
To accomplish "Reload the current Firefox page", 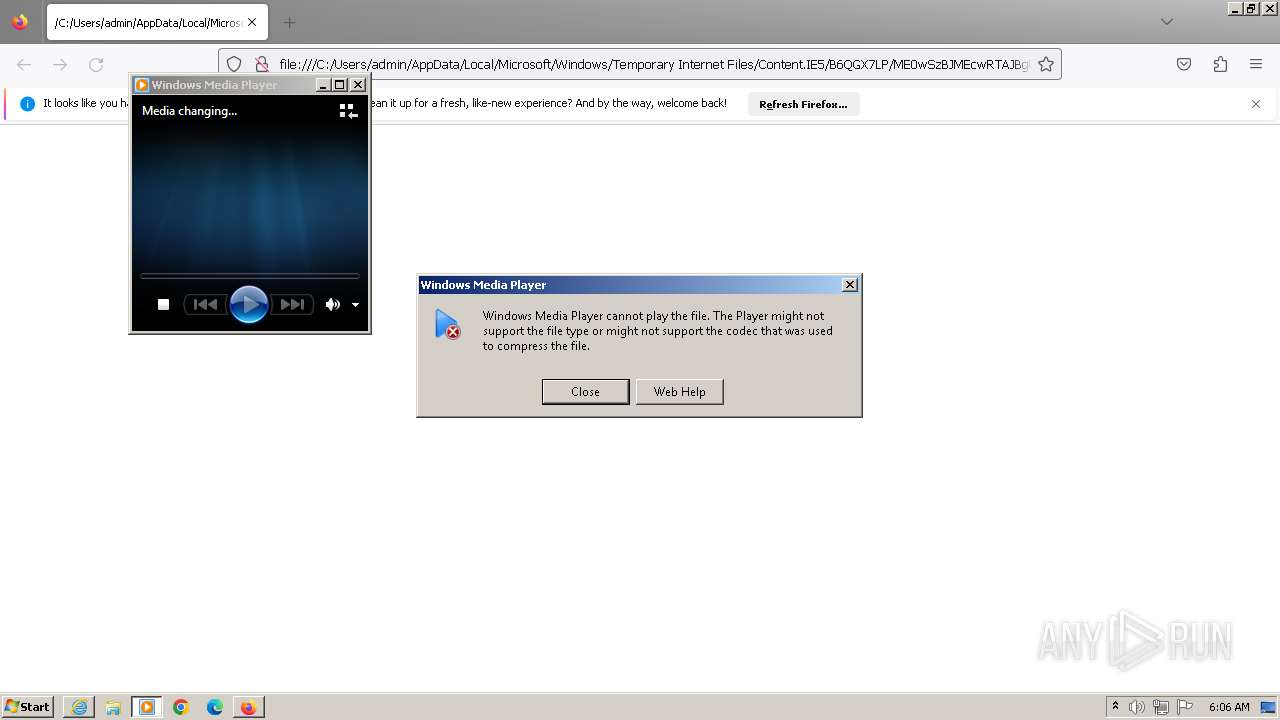I will [x=96, y=64].
